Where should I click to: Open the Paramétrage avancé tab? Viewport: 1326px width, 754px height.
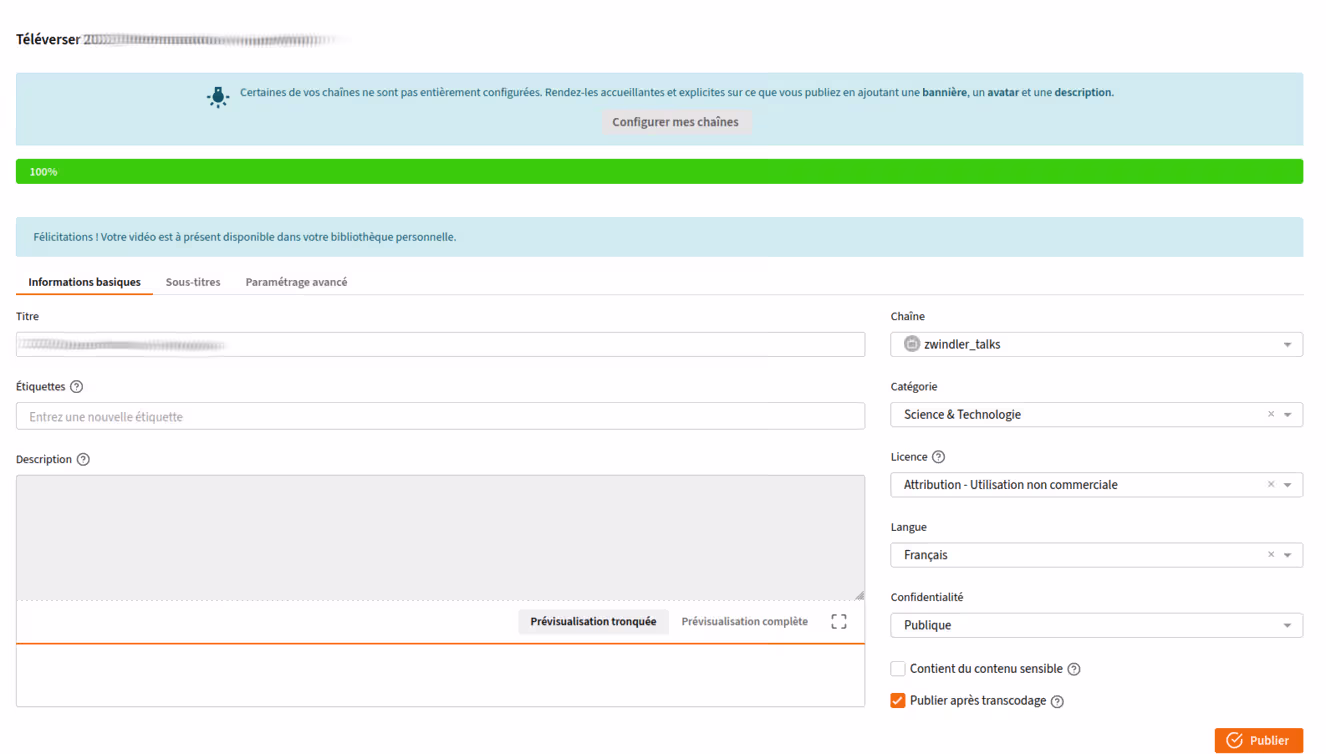[x=296, y=282]
